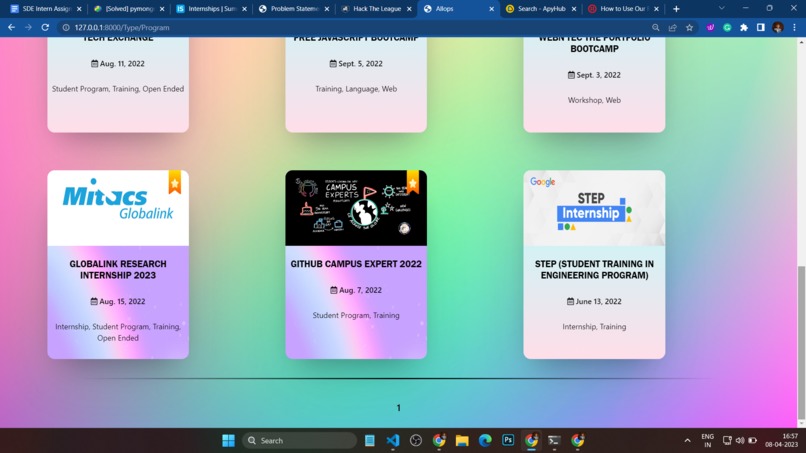Open the Chrome three-dot menu

click(794, 28)
